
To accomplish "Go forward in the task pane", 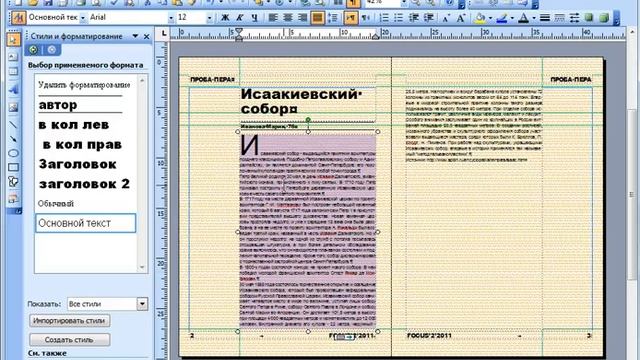I will (x=51, y=50).
